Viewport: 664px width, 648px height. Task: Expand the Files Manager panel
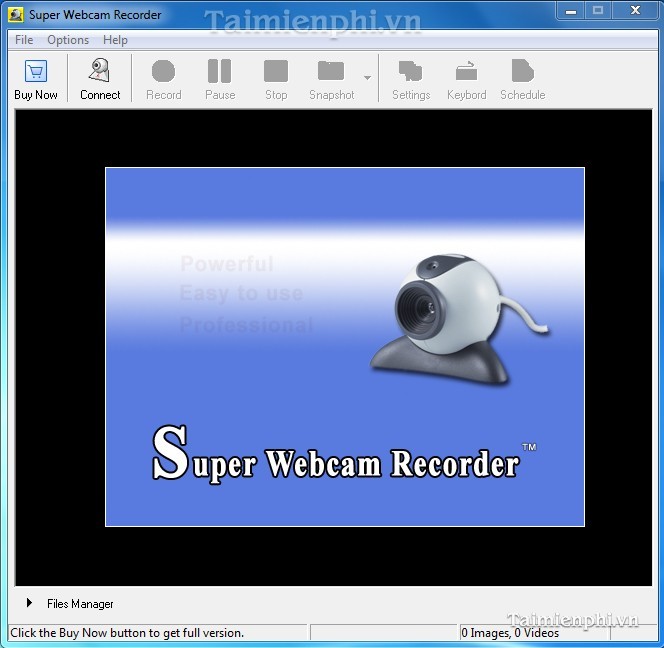(x=29, y=603)
